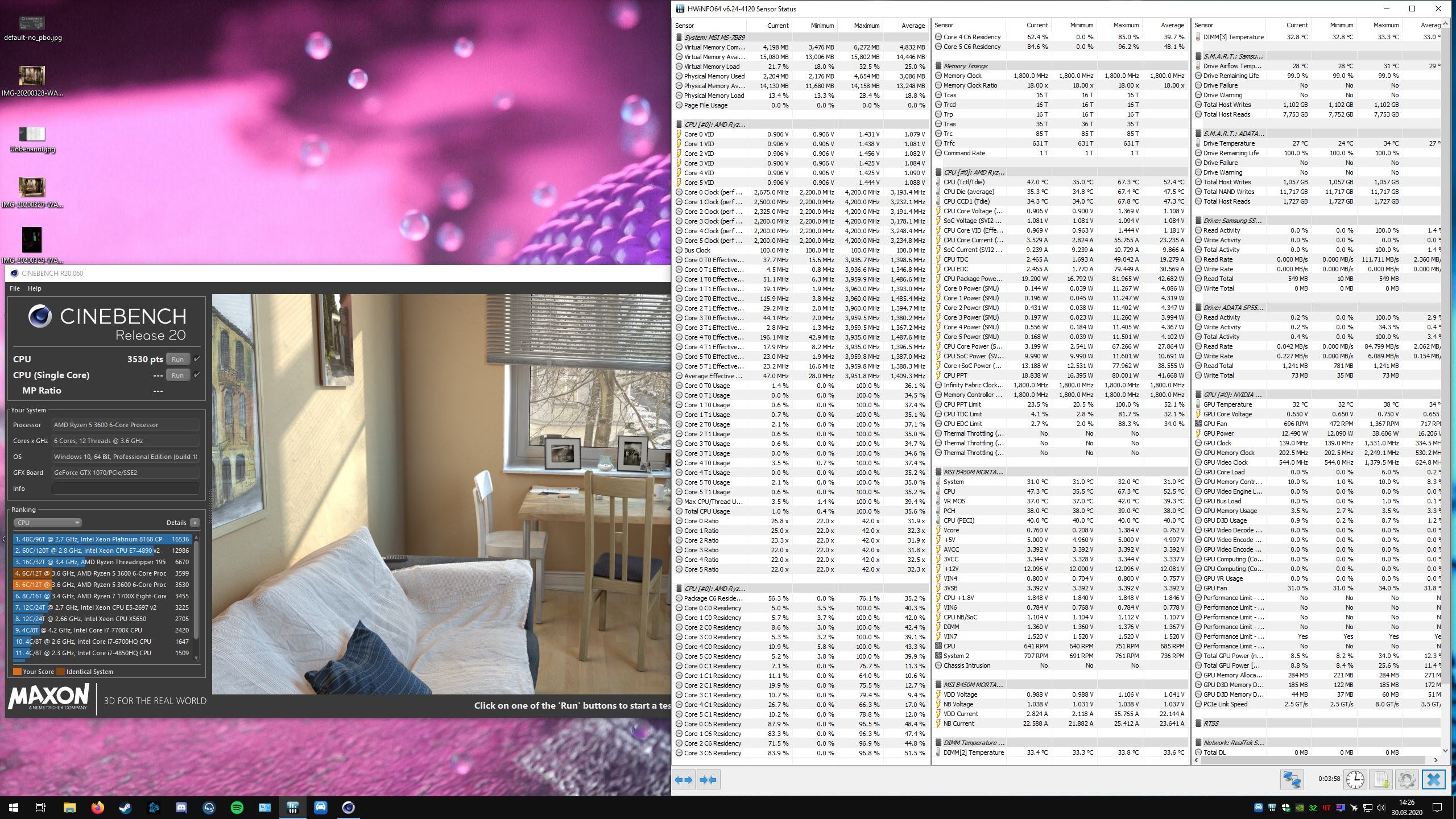Select System: MSI MS-7B89 sensor group header
The height and width of the screenshot is (819, 1456).
pos(801,37)
